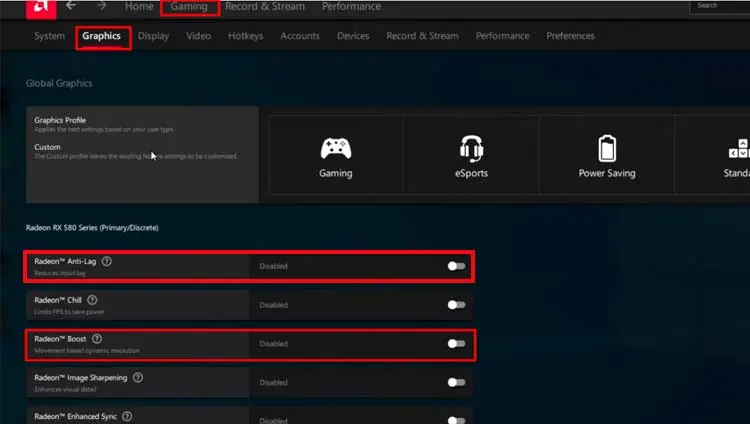Click Disabled status in Boost row
The height and width of the screenshot is (424, 750).
[274, 344]
